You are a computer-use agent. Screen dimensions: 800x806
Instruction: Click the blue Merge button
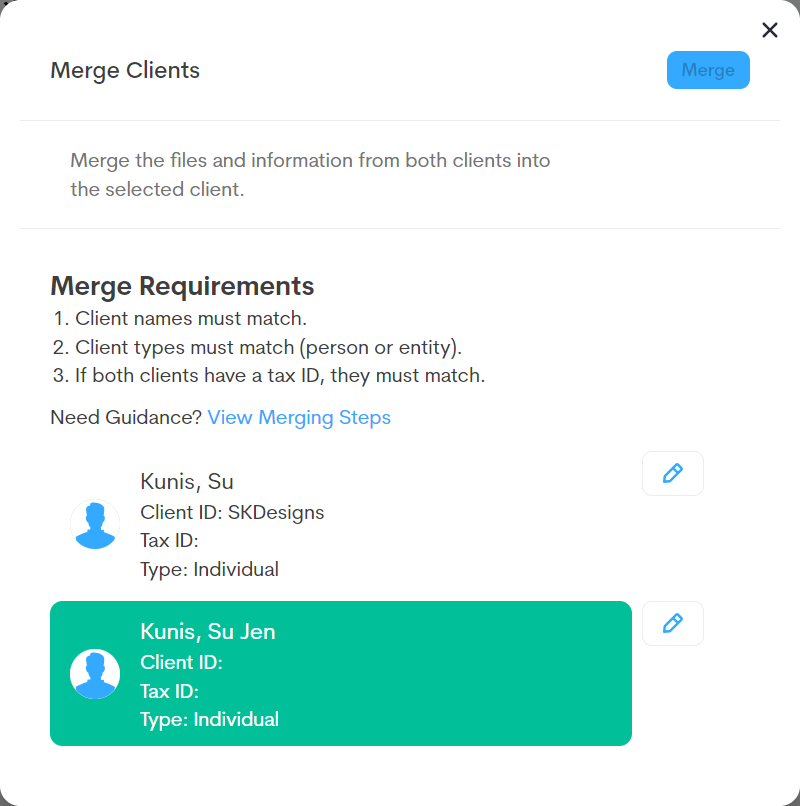[708, 70]
